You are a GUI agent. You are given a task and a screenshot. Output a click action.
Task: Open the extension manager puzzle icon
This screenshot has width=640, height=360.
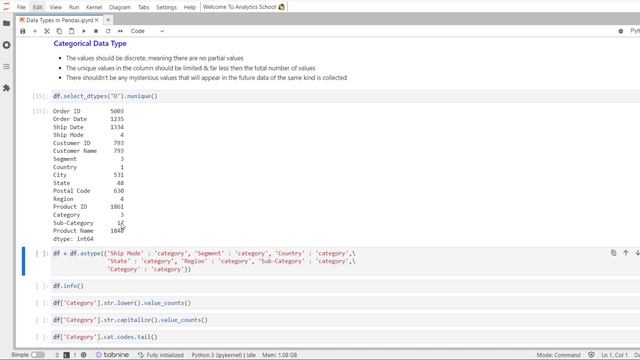coord(7,88)
